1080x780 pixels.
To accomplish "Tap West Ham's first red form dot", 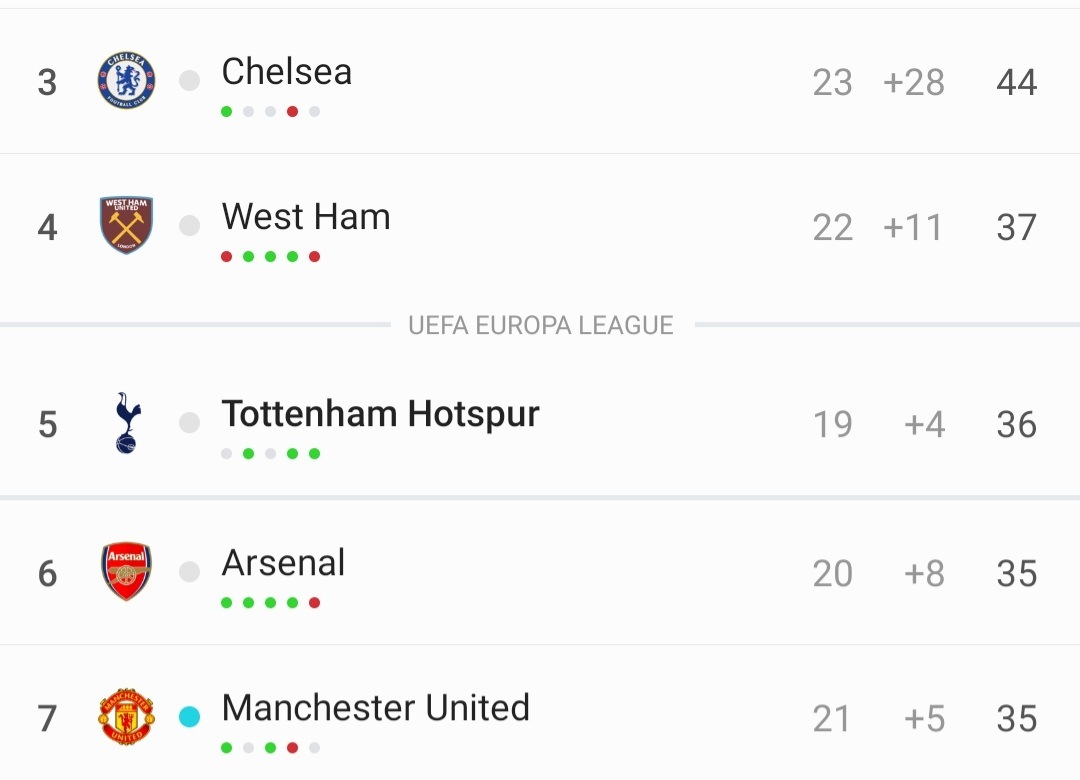I will [x=227, y=256].
